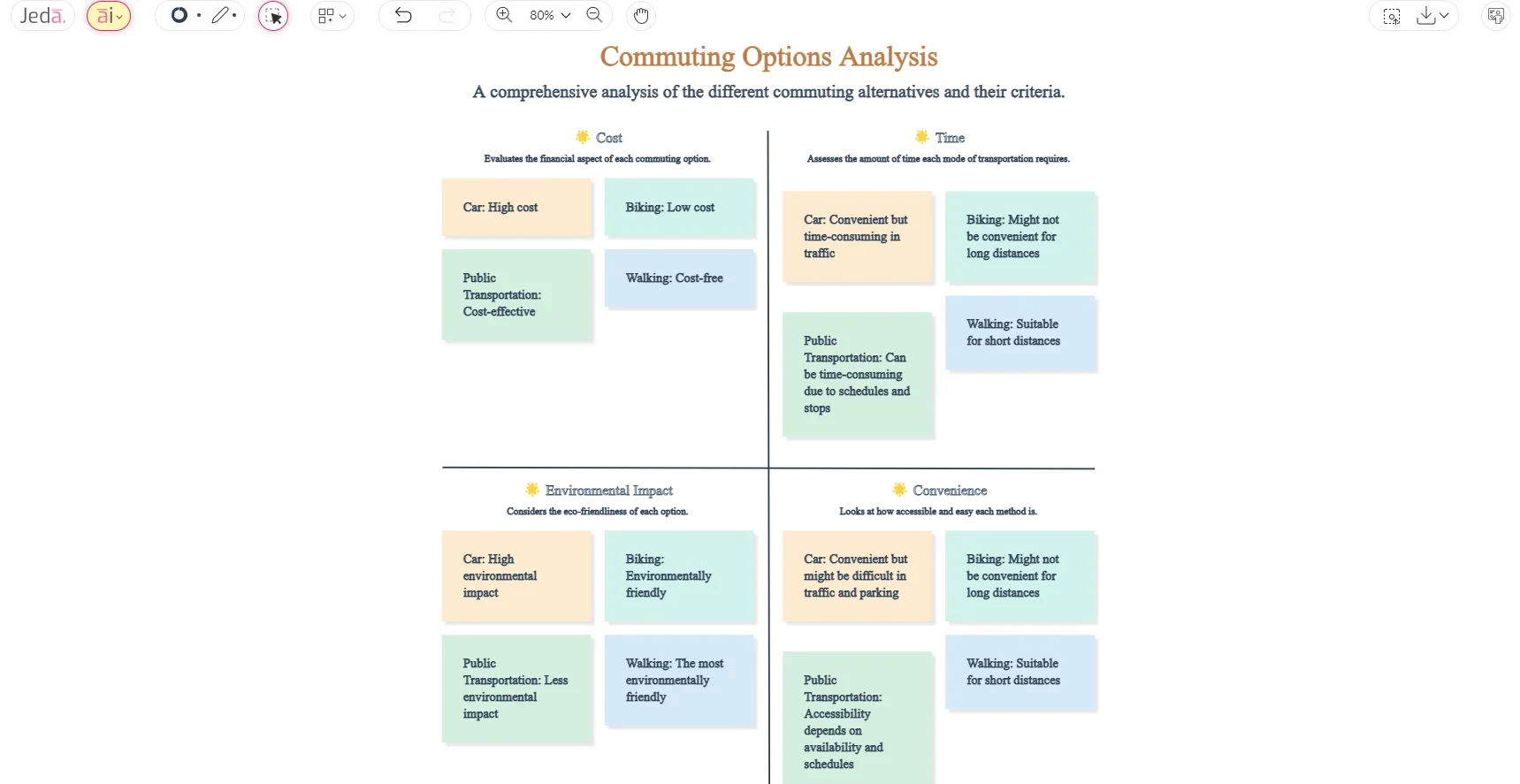The width and height of the screenshot is (1520, 784).
Task: Activate the selection pointer tool
Action: [273, 16]
